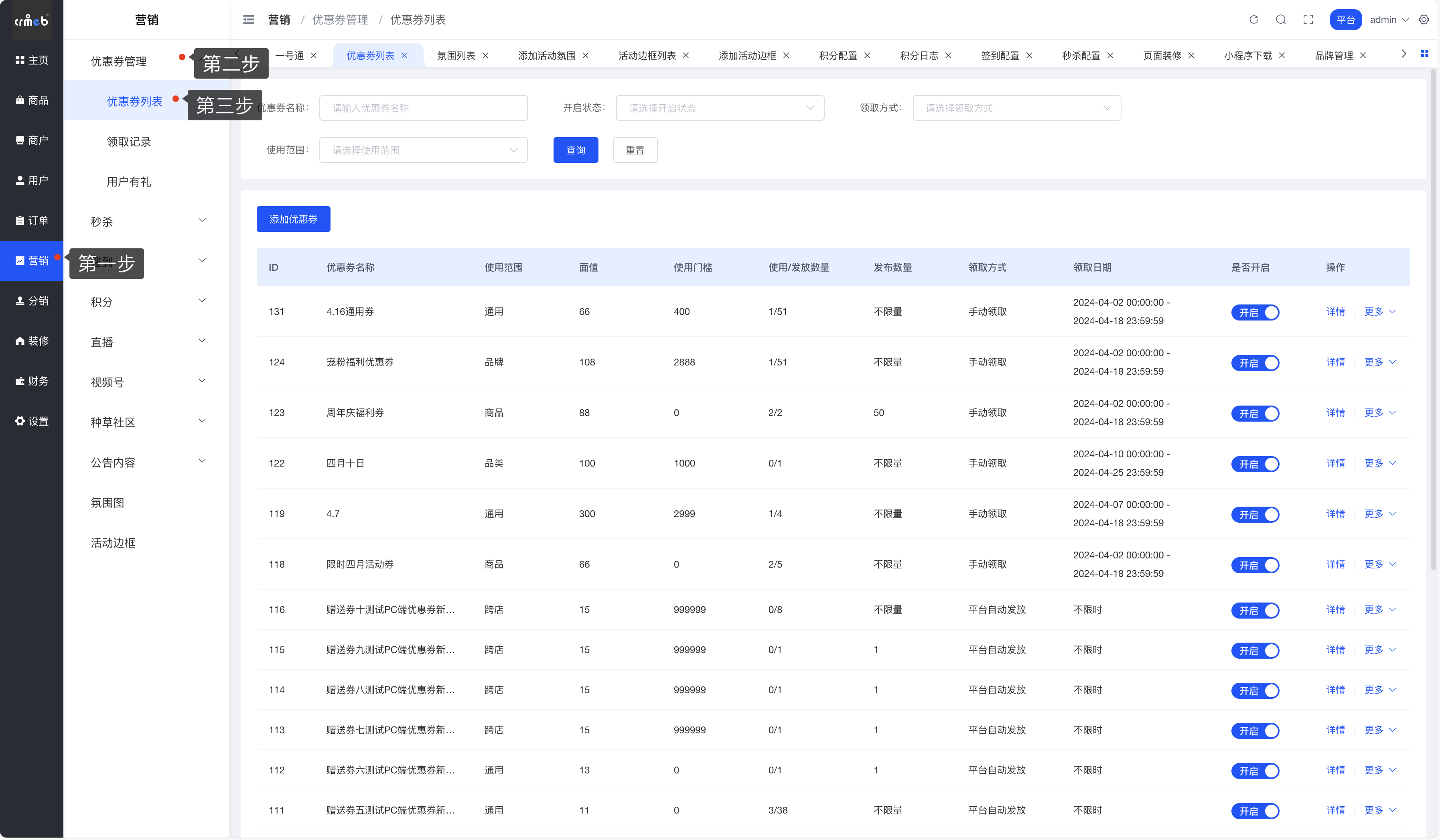
Task: Toggle fullscreen mode icon
Action: click(x=1308, y=19)
